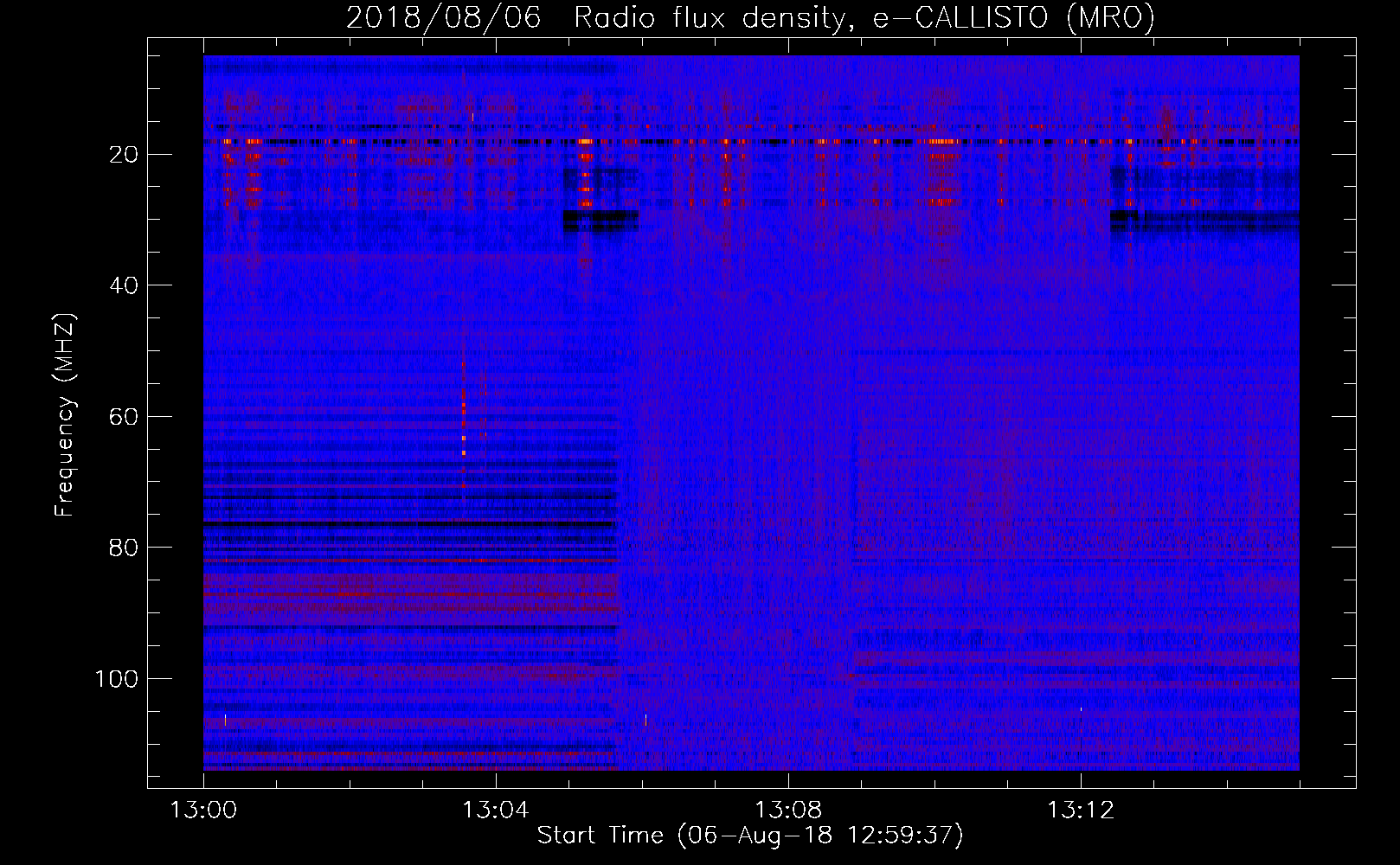Screen dimensions: 1400x865
Task: Click the '13:08' time tick label
Action: [788, 811]
